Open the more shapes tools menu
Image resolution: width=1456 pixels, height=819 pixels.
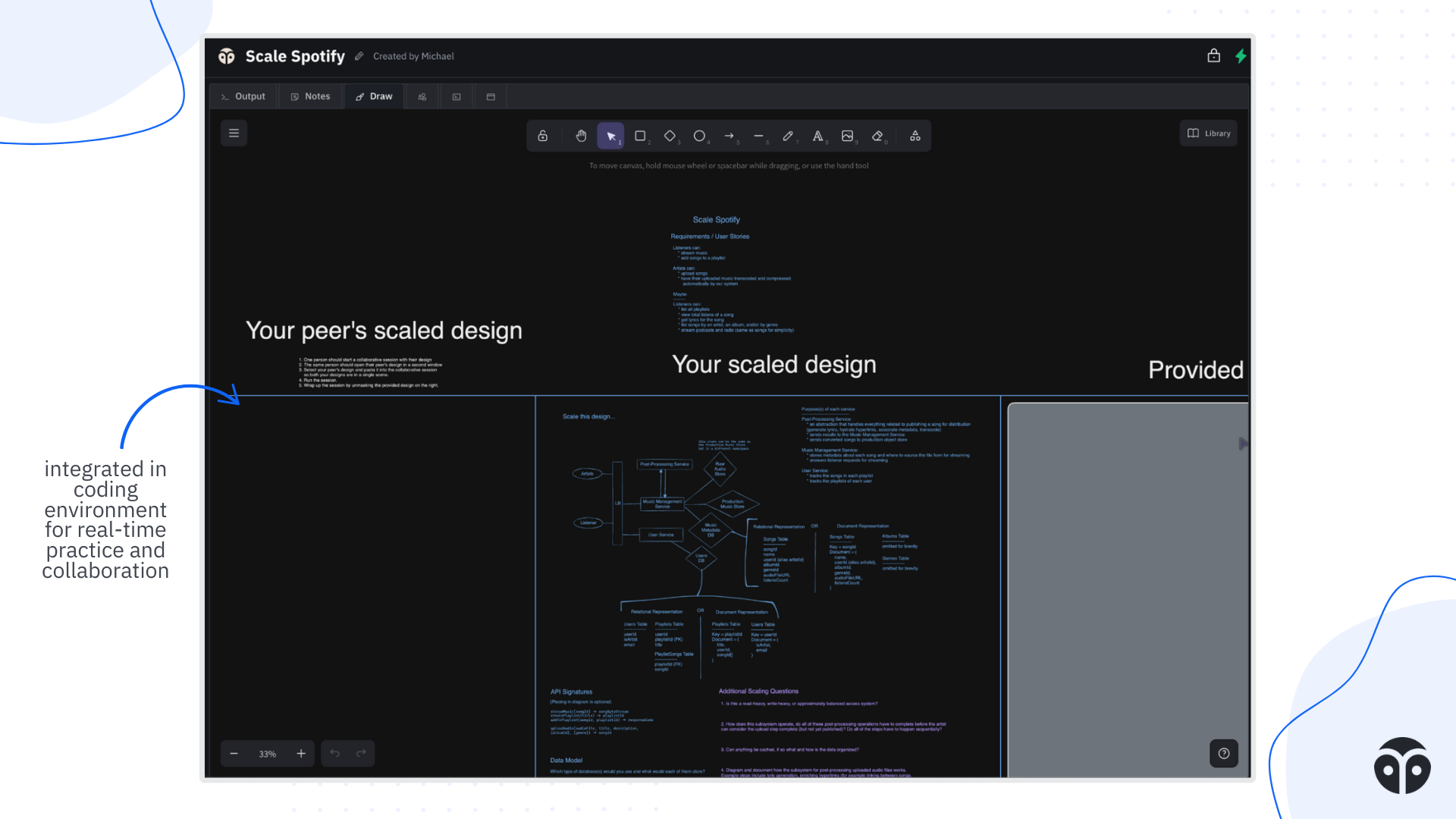915,136
